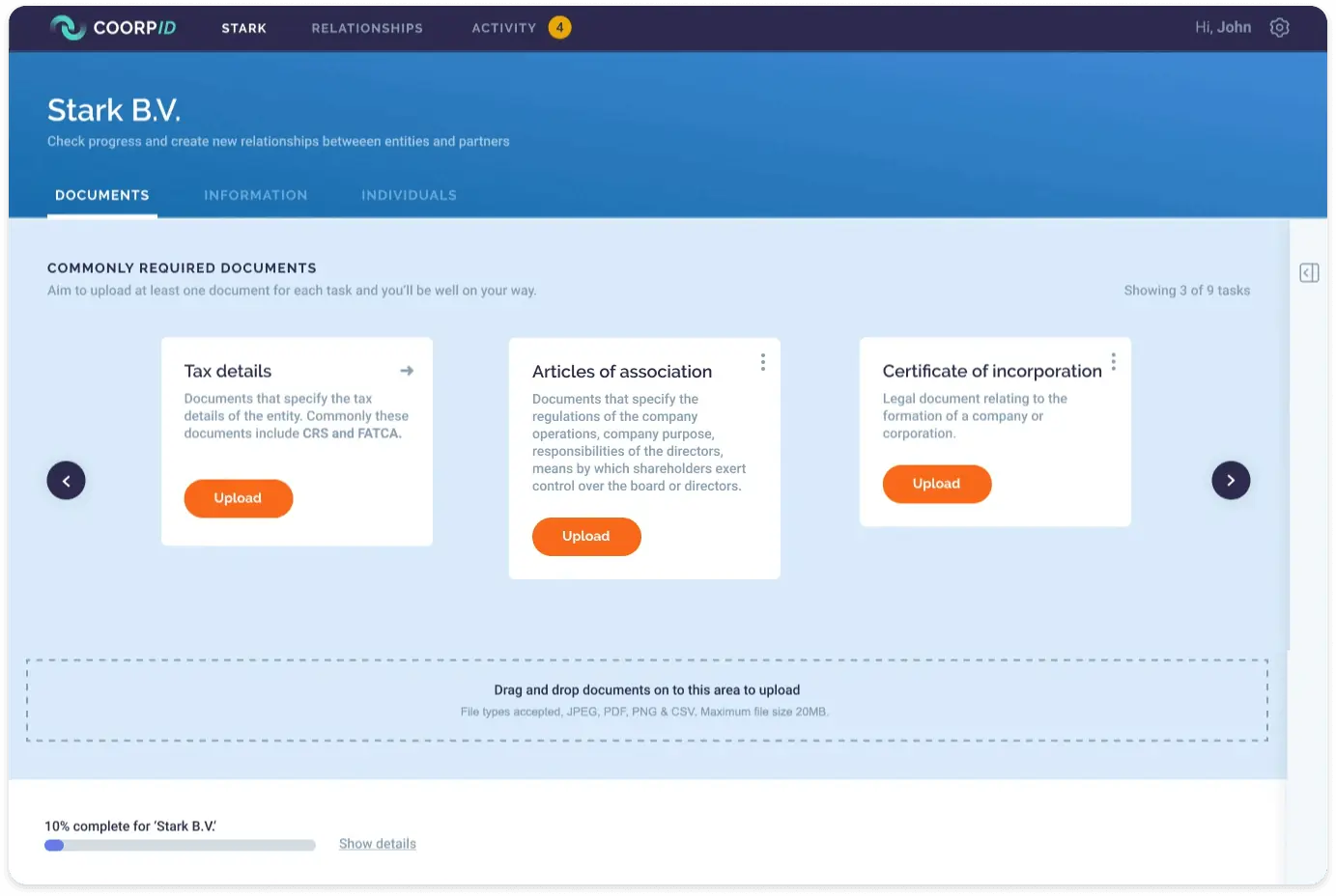Click the accepted file types note
Image resolution: width=1336 pixels, height=896 pixels.
[x=644, y=712]
